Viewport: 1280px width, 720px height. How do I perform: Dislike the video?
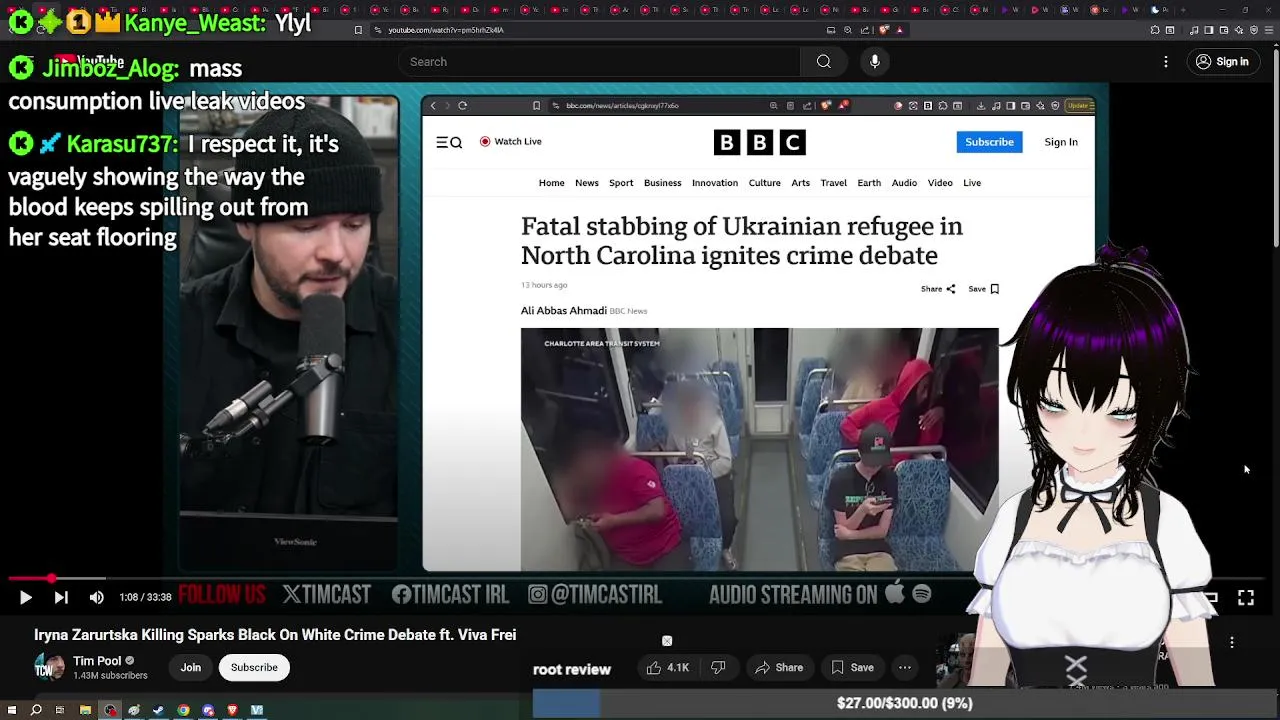point(718,667)
